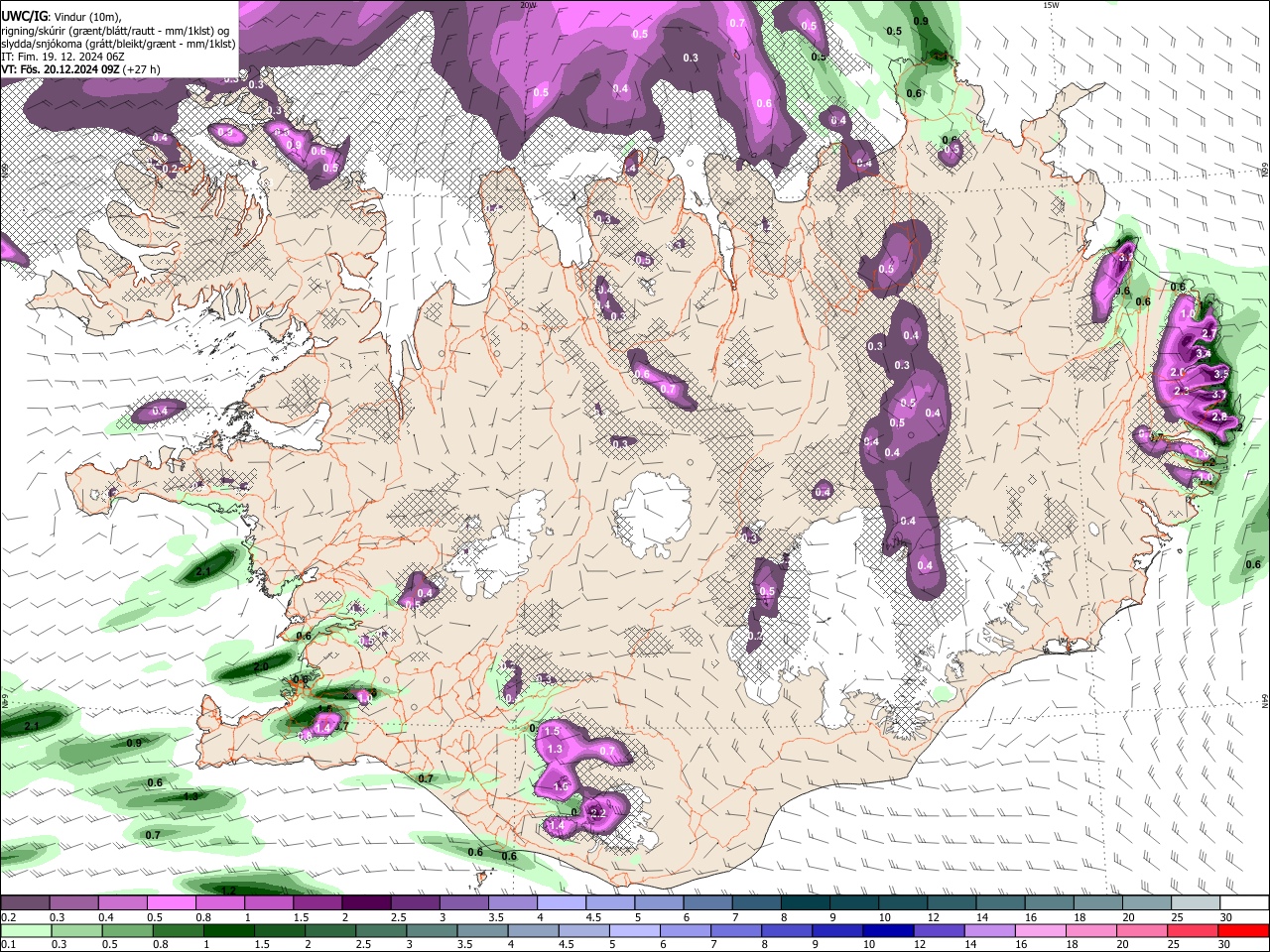The height and width of the screenshot is (952, 1270).
Task: Select the bright red lower swatch after 30
Action: [1243, 930]
